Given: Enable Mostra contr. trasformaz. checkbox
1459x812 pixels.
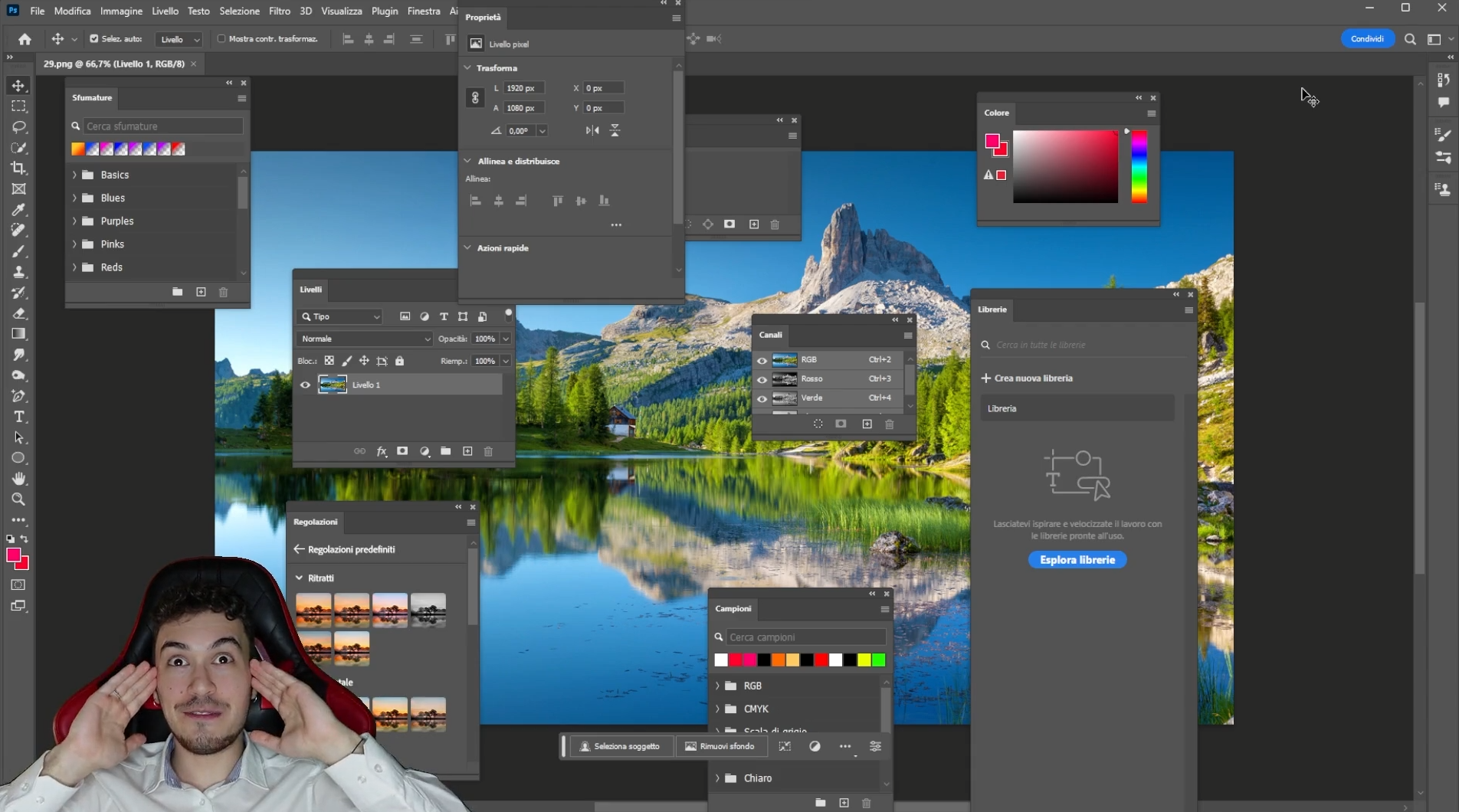Looking at the screenshot, I should 221,39.
